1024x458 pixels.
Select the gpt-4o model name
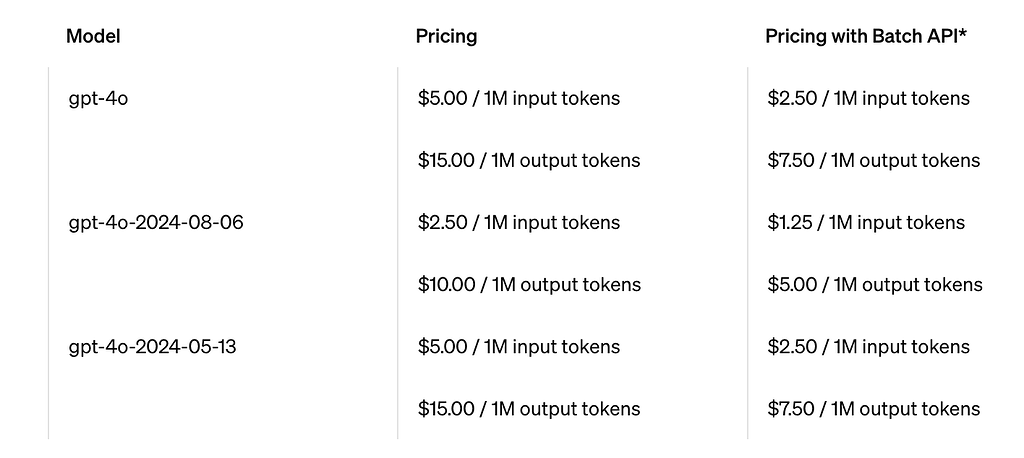98,99
